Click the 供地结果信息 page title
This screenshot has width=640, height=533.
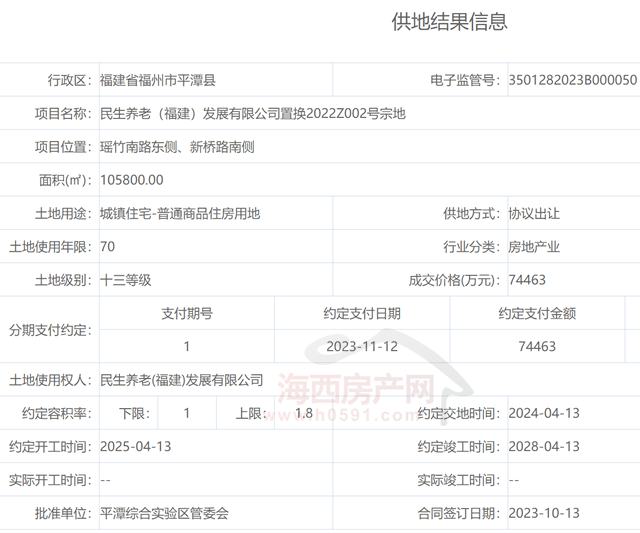point(449,22)
